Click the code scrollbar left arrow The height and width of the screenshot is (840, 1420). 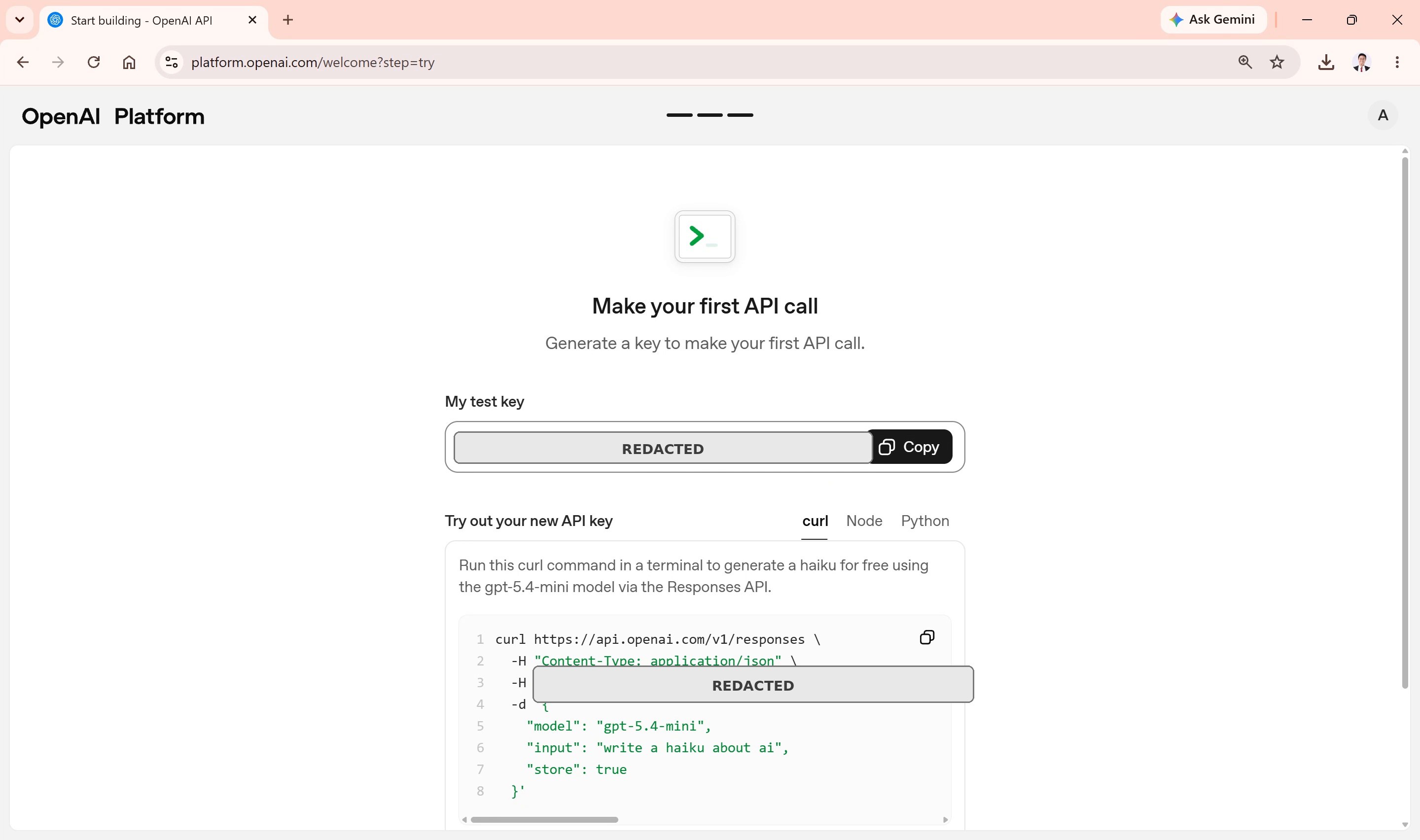click(464, 820)
